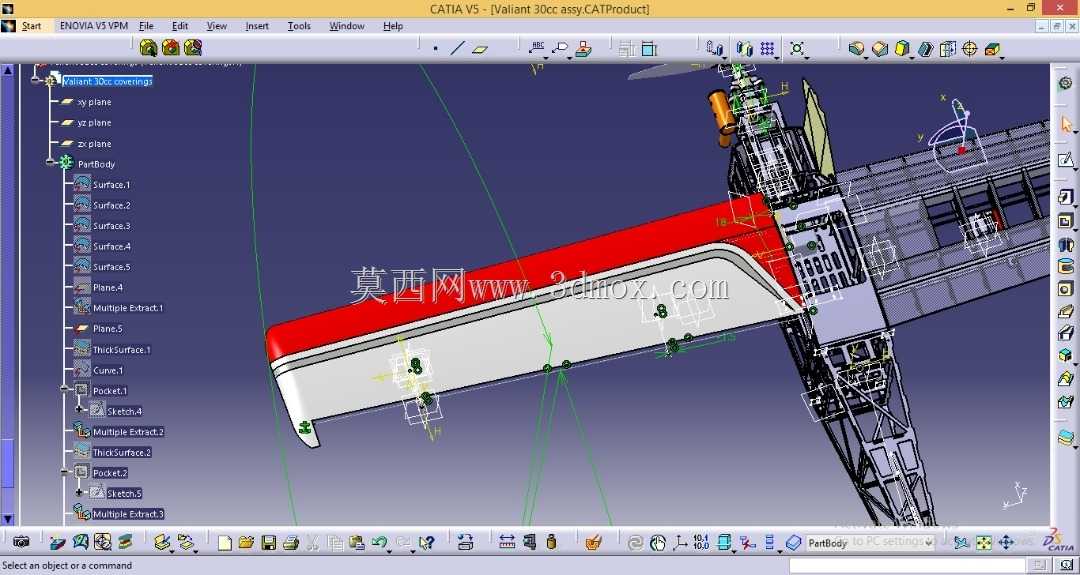
Task: Click the New document icon
Action: point(225,543)
